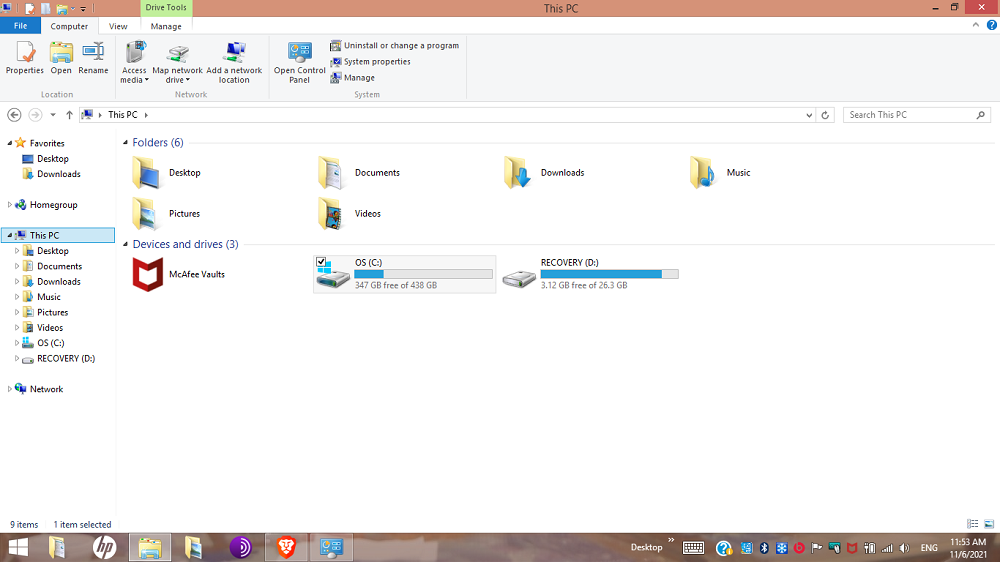
Task: Click the Properties ribbon icon
Action: tap(25, 58)
